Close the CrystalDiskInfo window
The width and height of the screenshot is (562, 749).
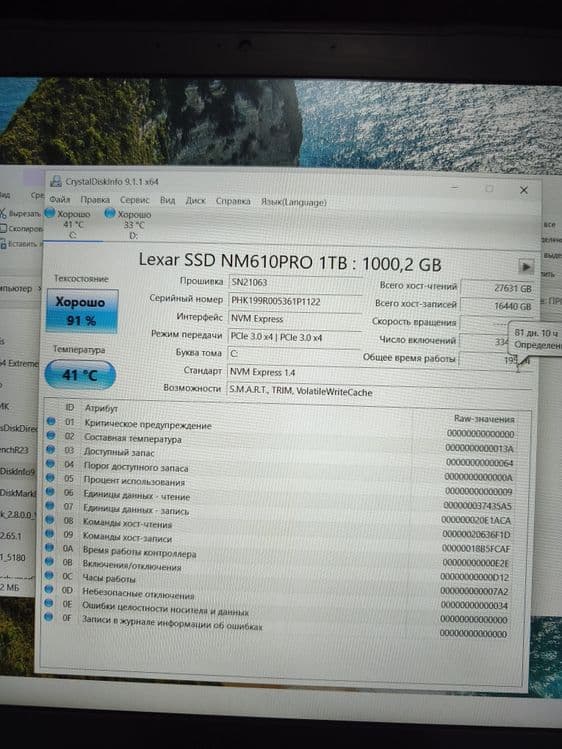523,190
